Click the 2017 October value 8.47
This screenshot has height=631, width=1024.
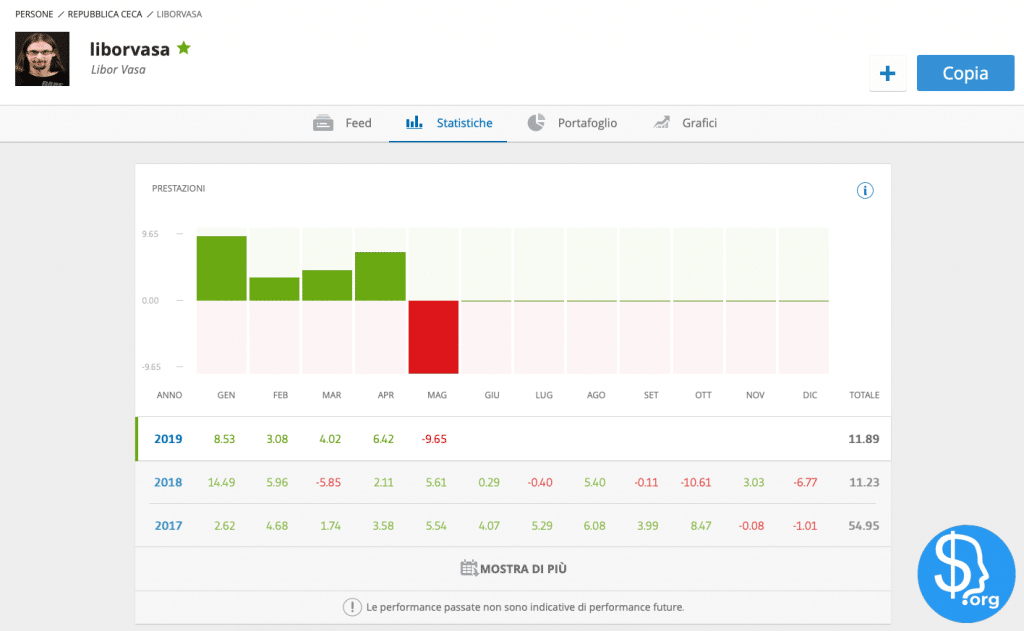[x=701, y=525]
